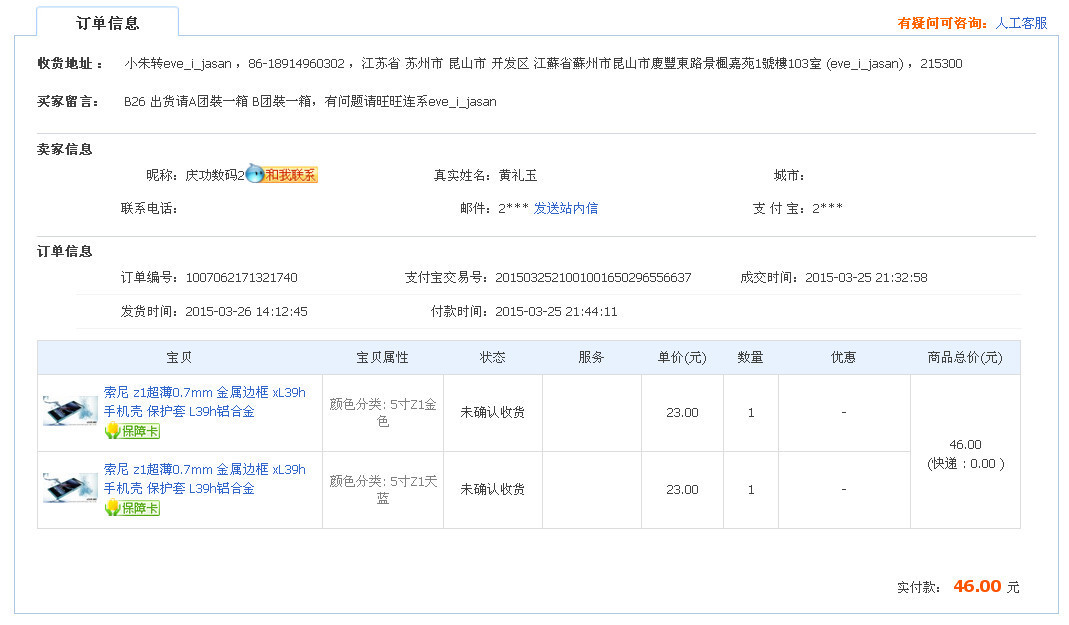This screenshot has height=625, width=1069.
Task: Click 未确认收货 status in the 金色 row
Action: pyautogui.click(x=492, y=412)
